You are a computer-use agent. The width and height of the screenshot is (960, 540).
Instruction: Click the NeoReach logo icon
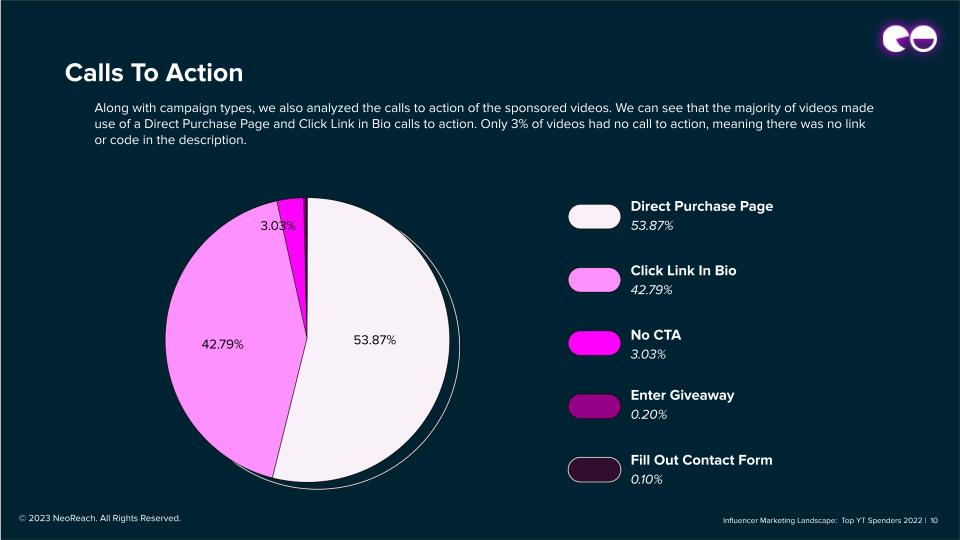(x=908, y=38)
